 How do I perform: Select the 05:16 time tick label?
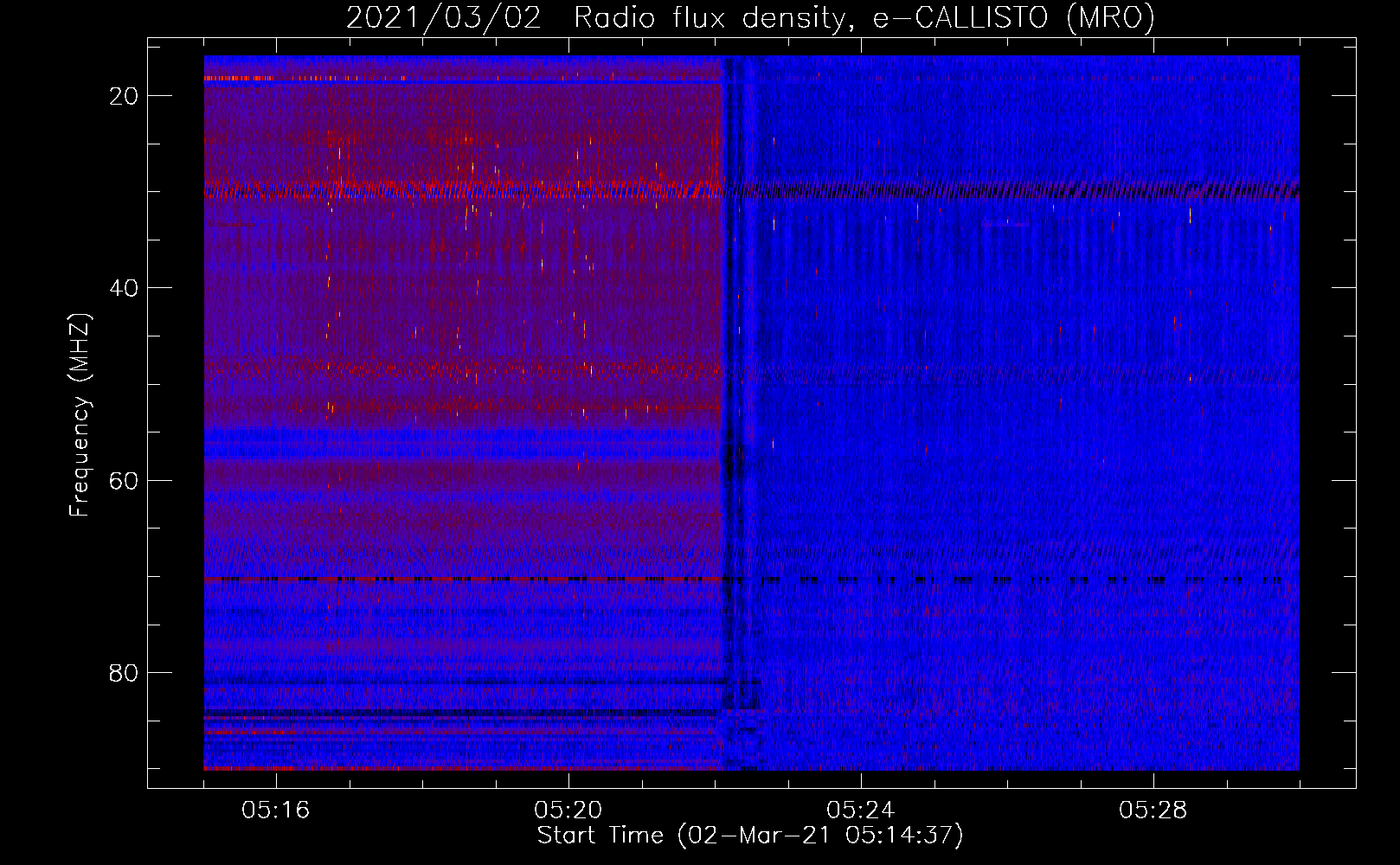pyautogui.click(x=276, y=811)
